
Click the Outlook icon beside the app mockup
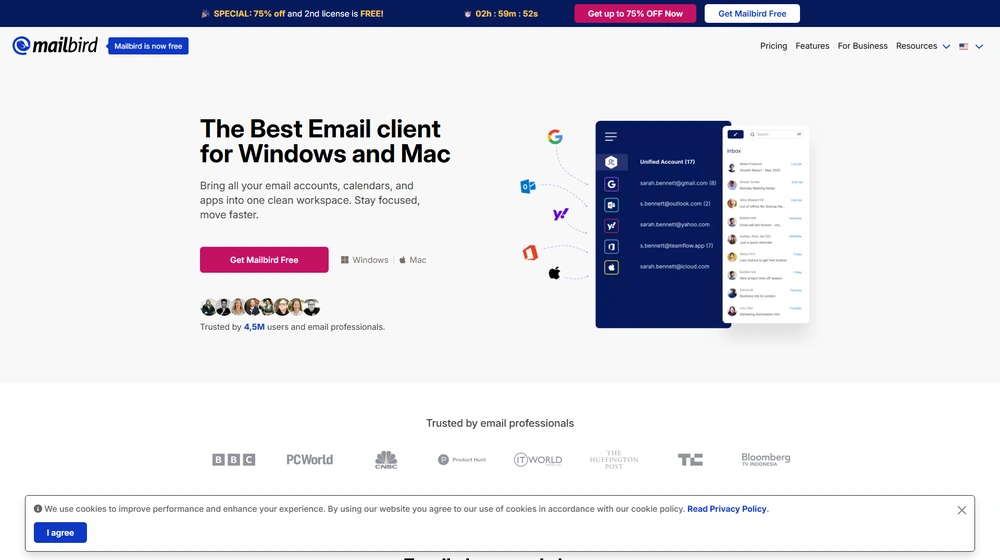[527, 186]
